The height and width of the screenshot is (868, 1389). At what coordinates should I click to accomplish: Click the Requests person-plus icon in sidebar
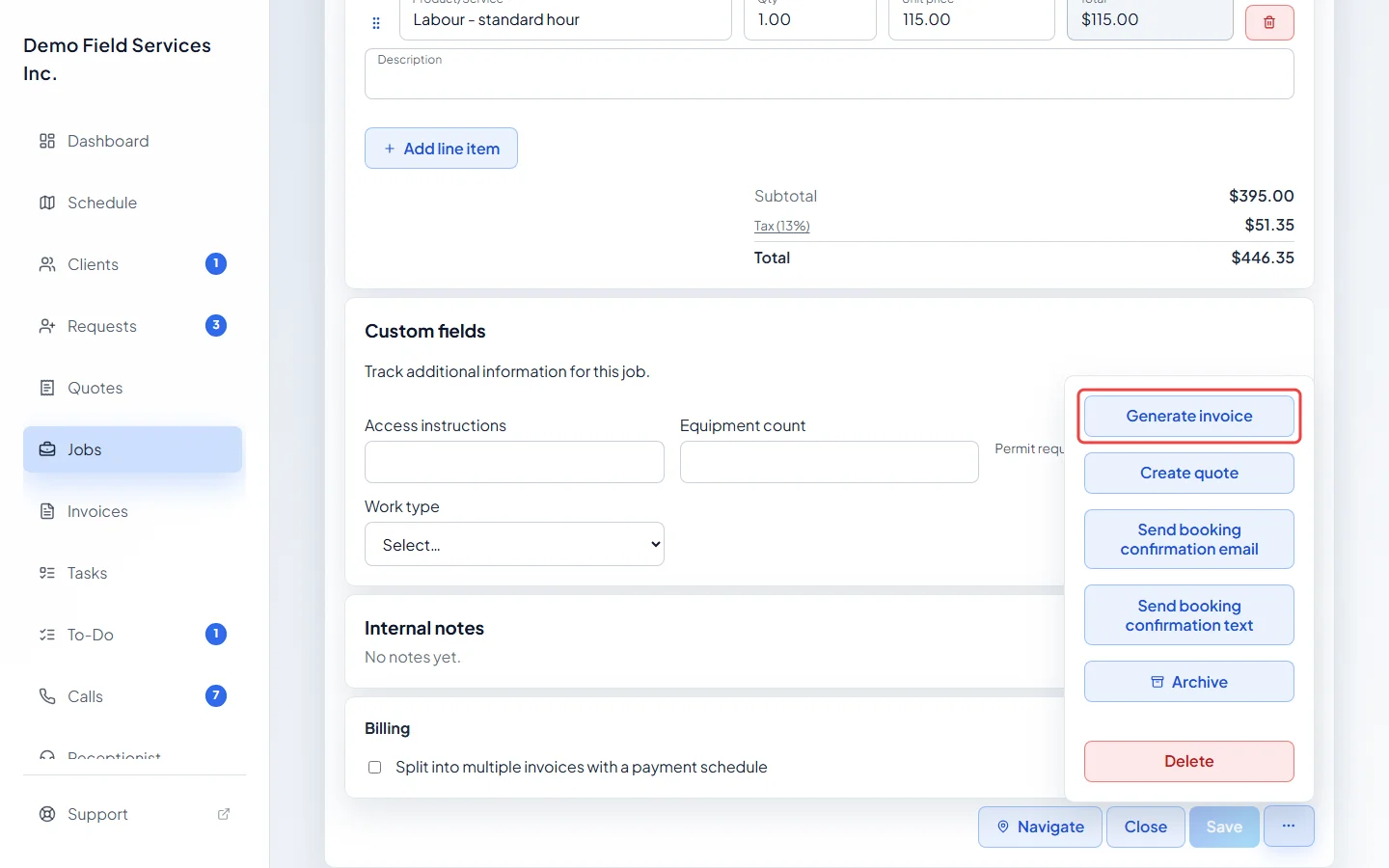point(47,326)
